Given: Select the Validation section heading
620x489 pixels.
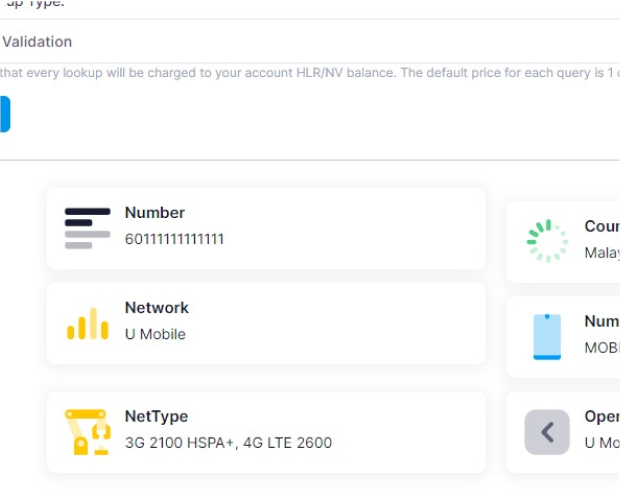Looking at the screenshot, I should (x=37, y=42).
